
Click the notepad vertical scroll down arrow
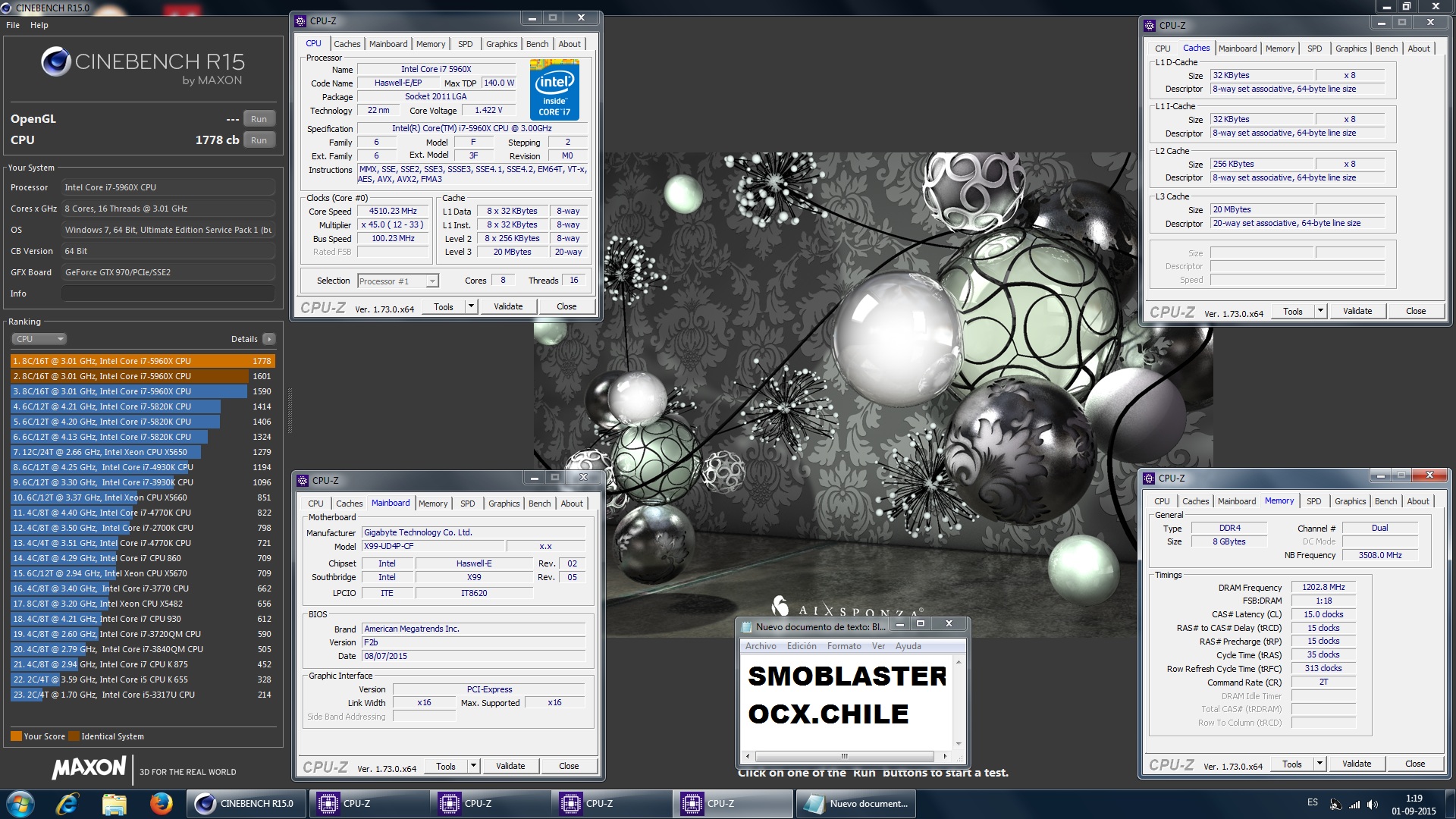tap(959, 744)
